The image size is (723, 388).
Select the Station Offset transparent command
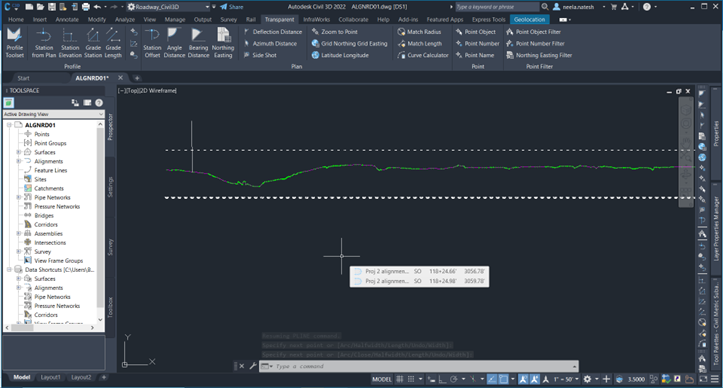(152, 43)
